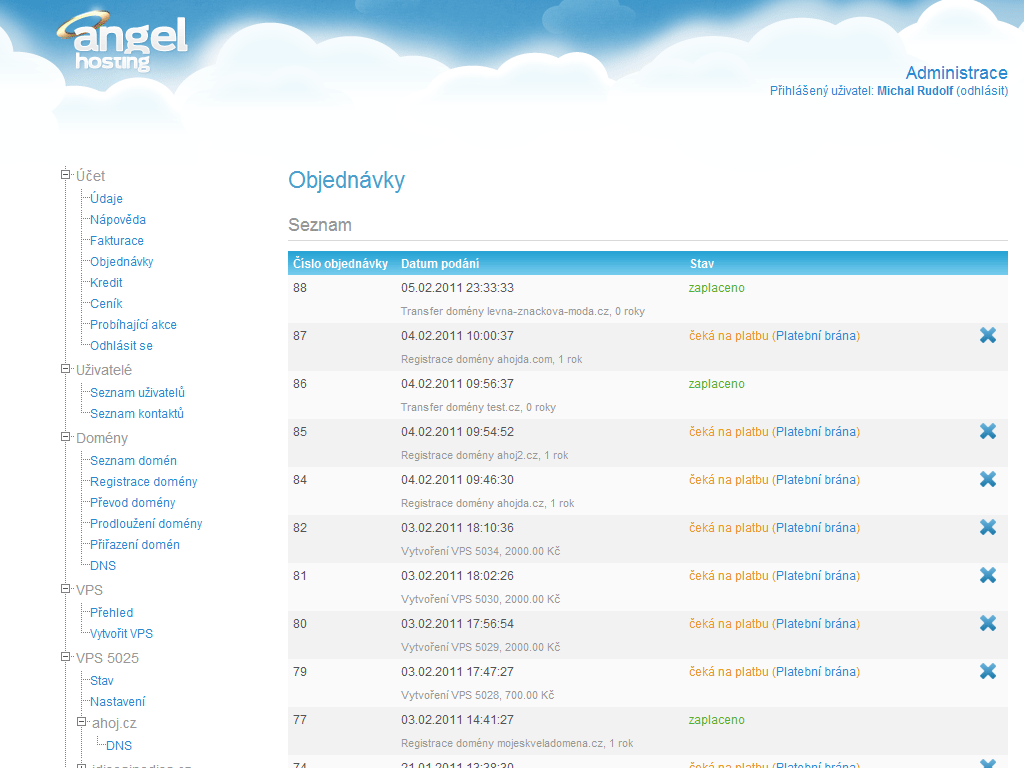Remove order 80 using the cross icon
Image resolution: width=1024 pixels, height=768 pixels.
987,623
